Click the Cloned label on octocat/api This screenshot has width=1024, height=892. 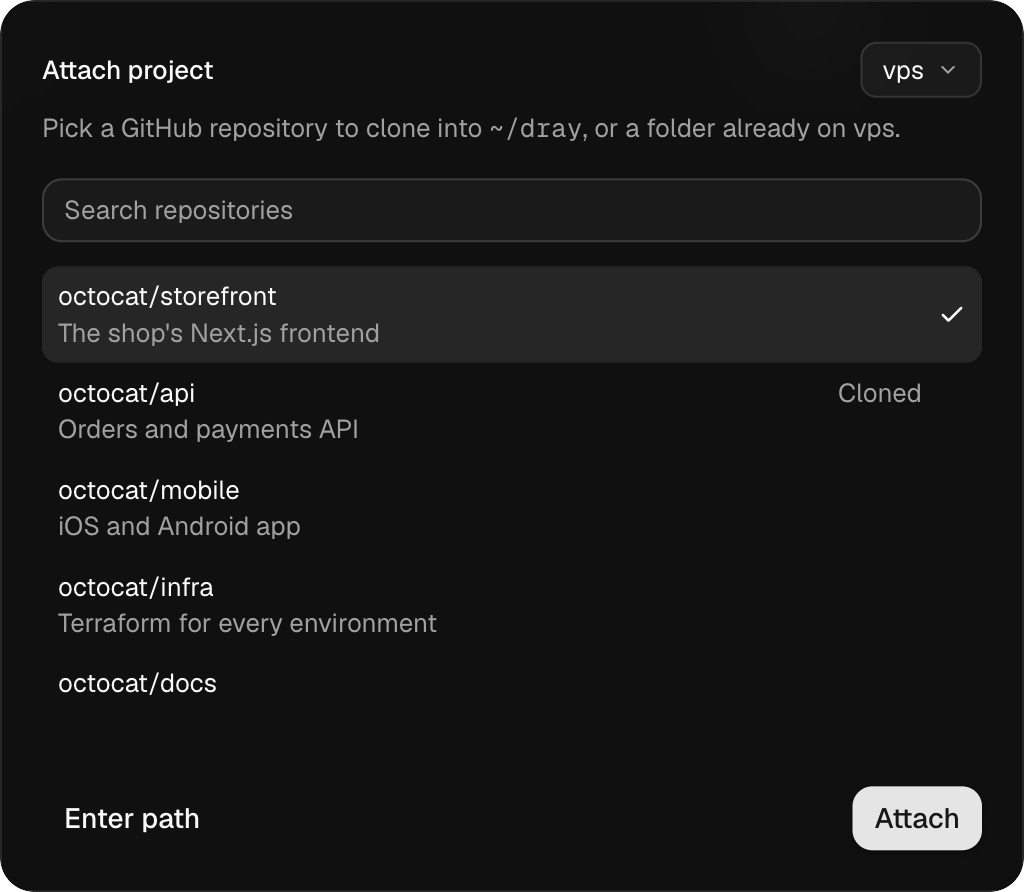tap(879, 393)
